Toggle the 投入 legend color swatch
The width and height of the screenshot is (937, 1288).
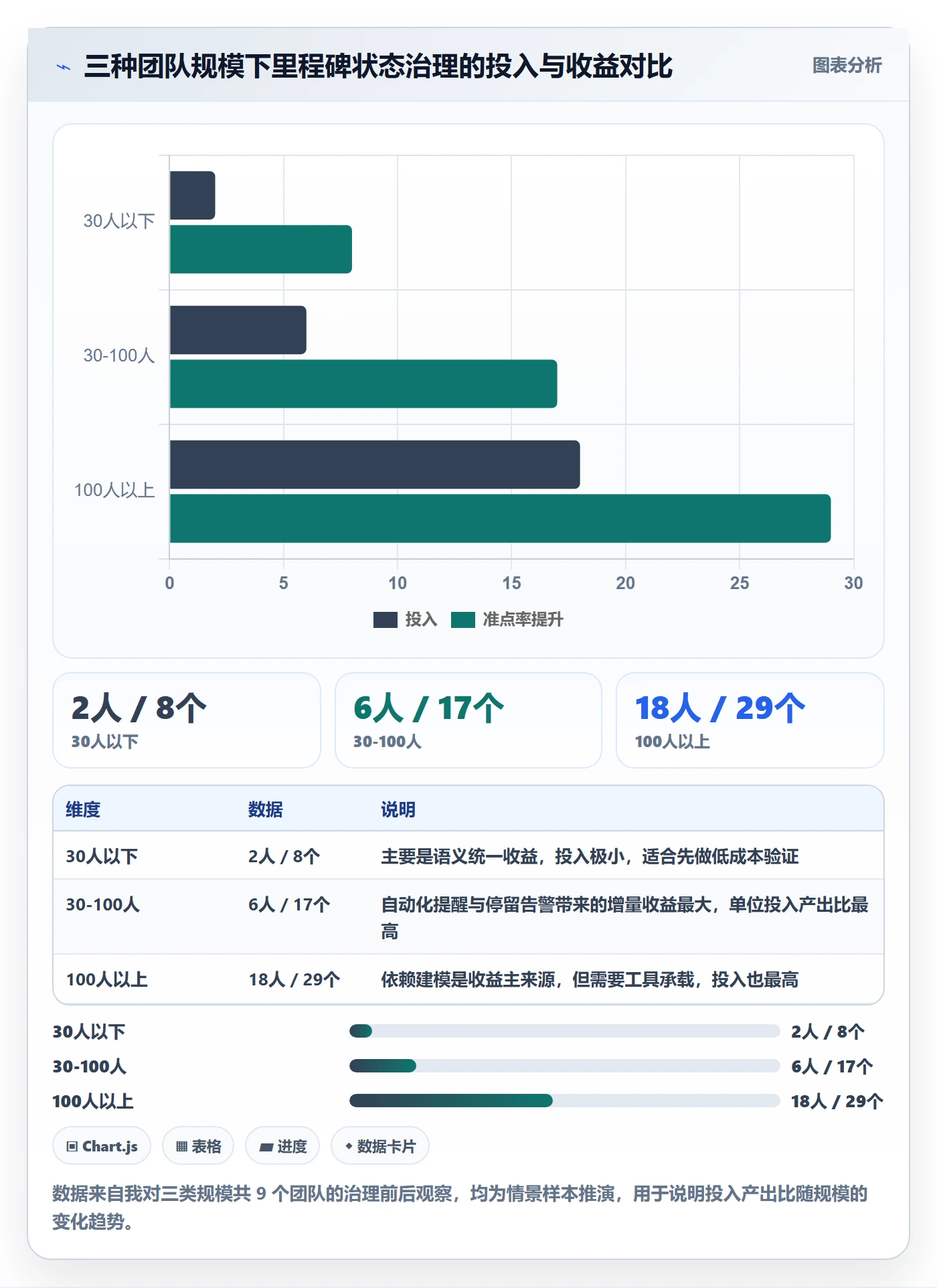point(386,620)
